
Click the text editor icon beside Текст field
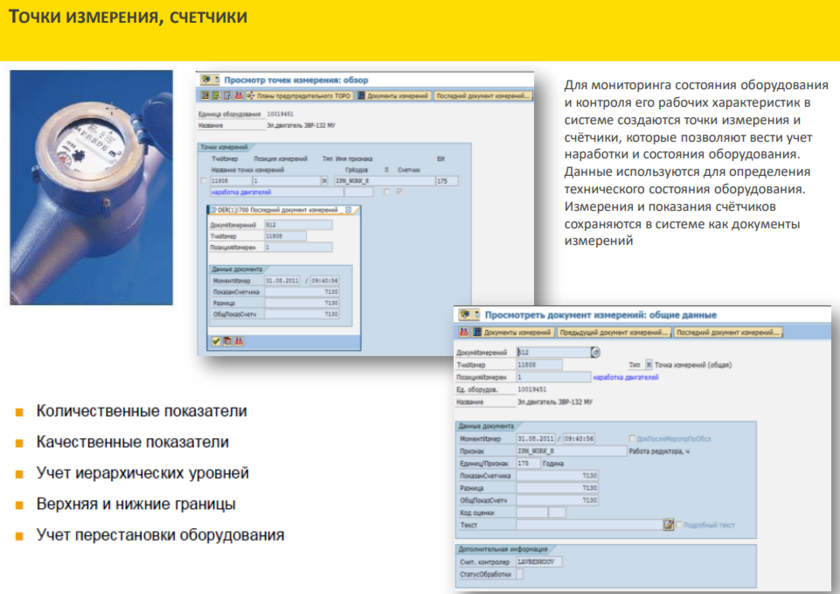point(668,524)
